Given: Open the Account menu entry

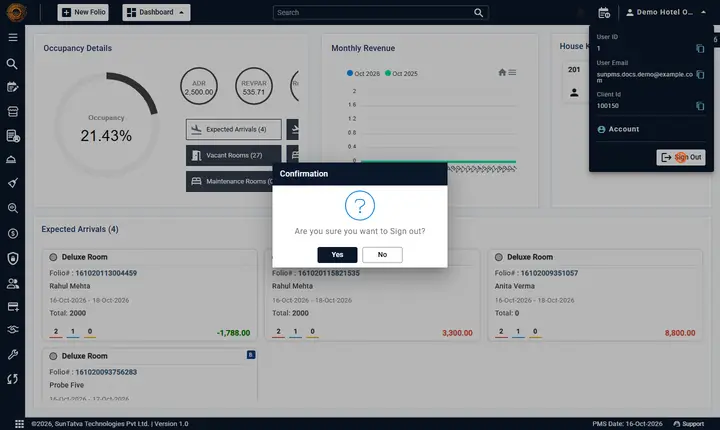Looking at the screenshot, I should 618,129.
